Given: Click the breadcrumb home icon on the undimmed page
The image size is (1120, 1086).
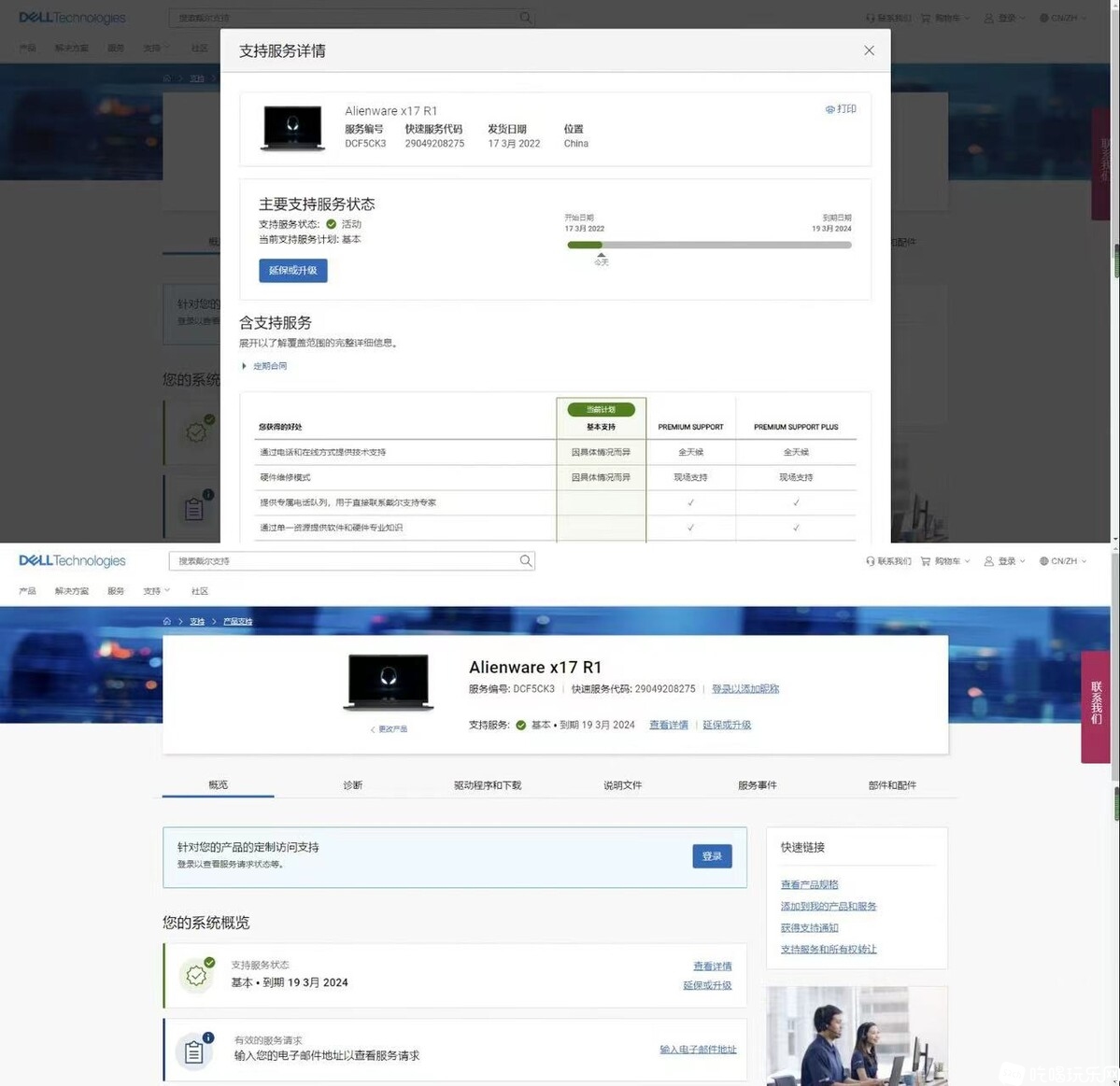Looking at the screenshot, I should 166,621.
